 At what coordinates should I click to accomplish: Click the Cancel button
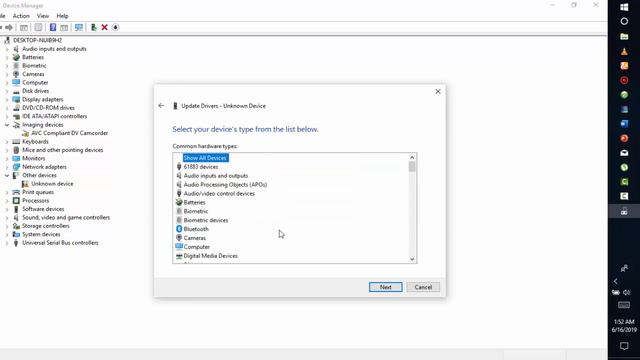(423, 287)
